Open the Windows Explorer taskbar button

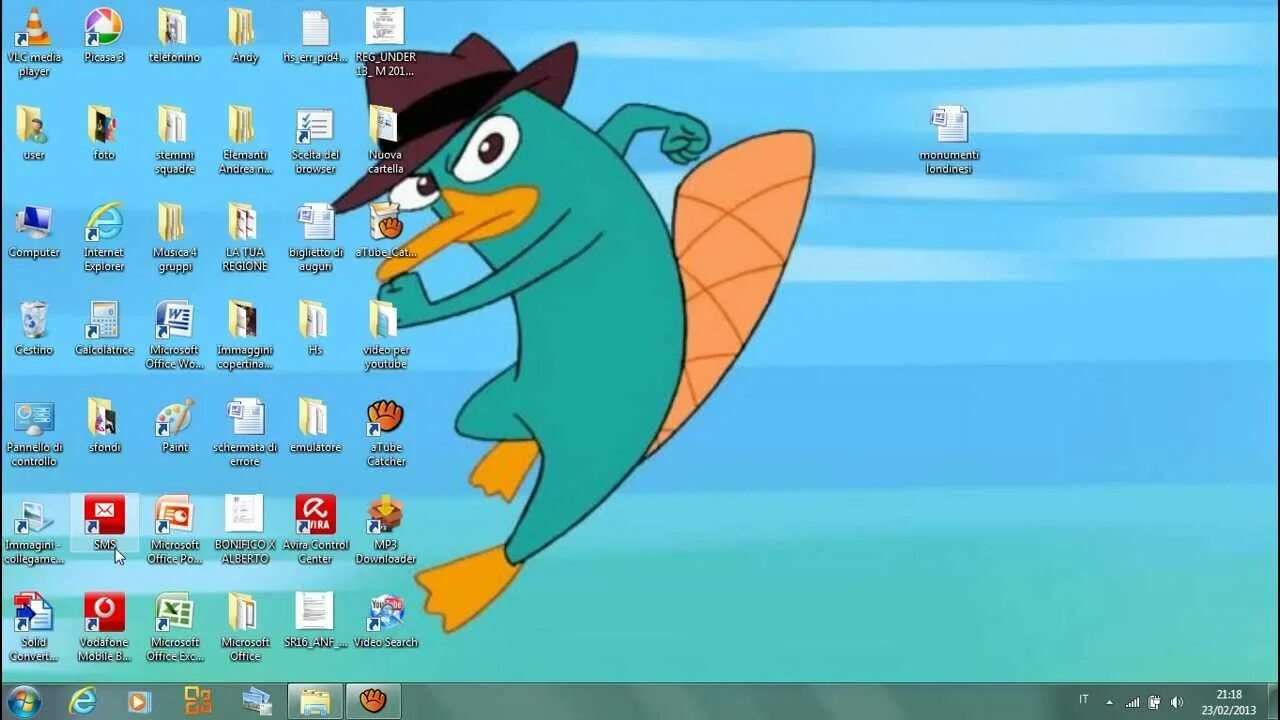click(315, 701)
